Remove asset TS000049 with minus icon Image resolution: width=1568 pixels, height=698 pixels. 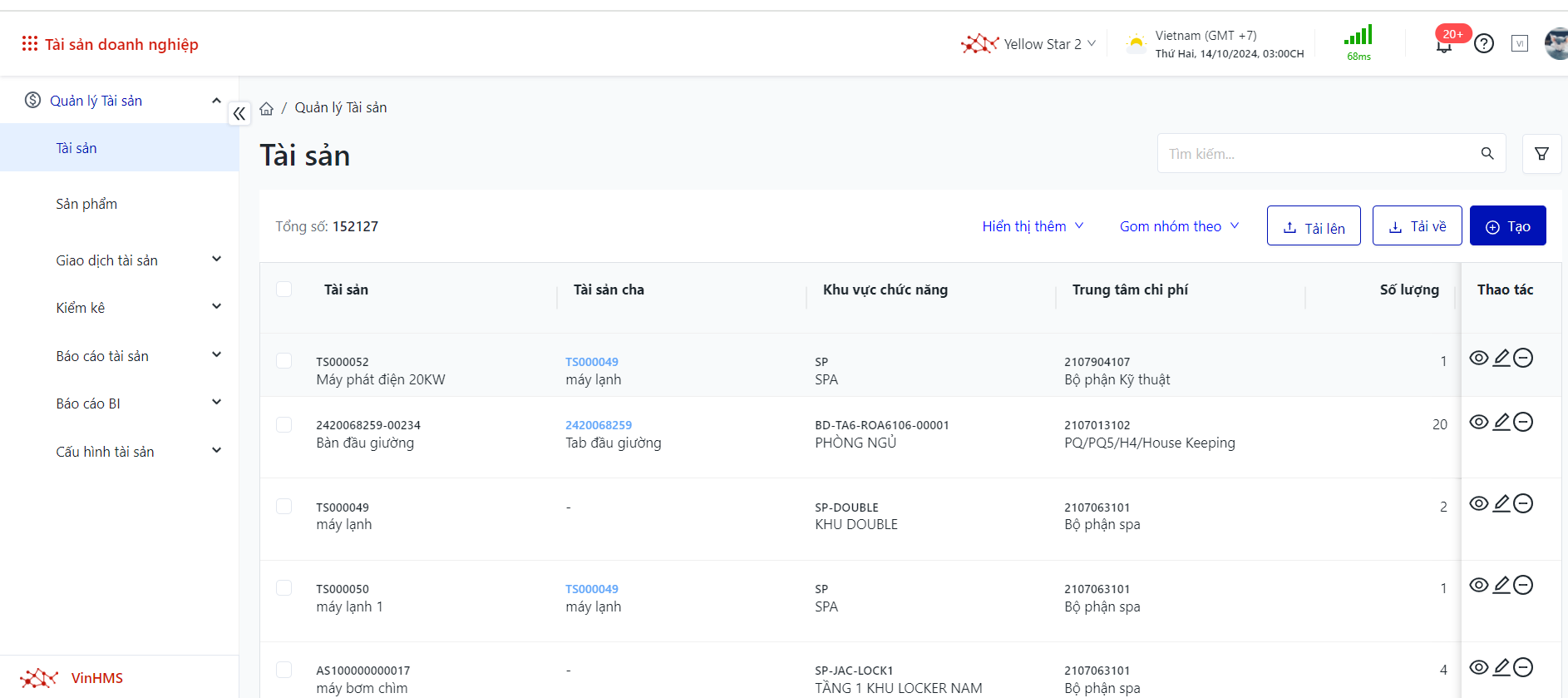tap(1523, 503)
